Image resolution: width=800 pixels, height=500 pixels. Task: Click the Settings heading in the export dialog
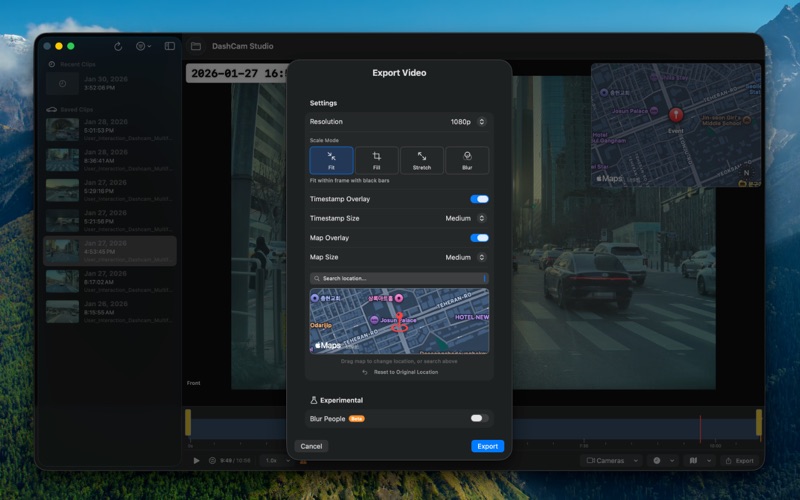323,103
